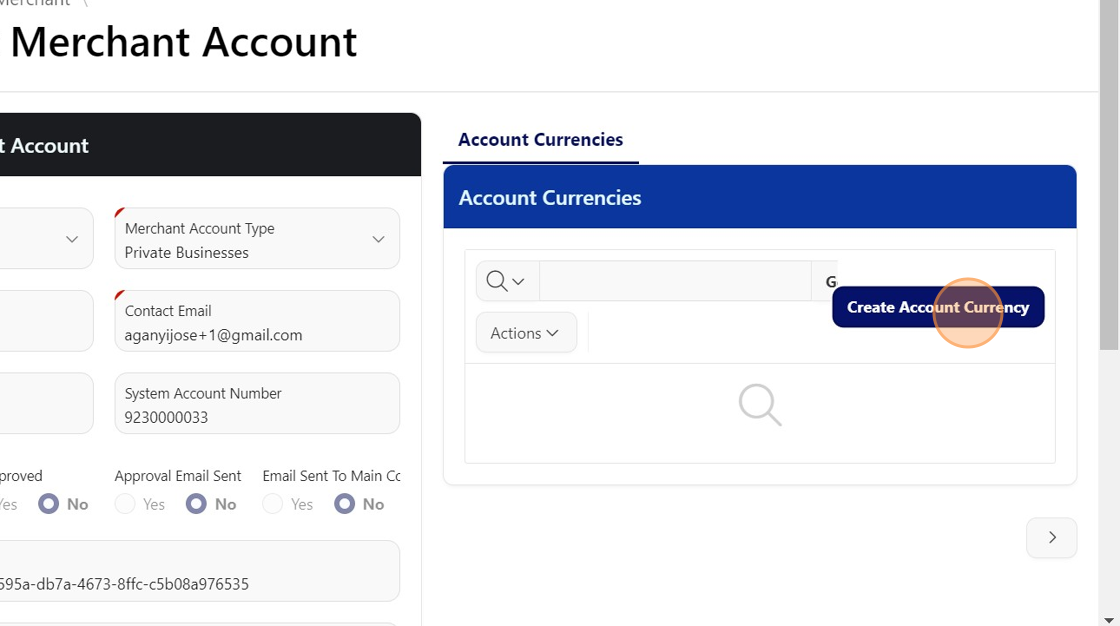Viewport: 1120px width, 626px height.
Task: Click the scrollbar down arrow
Action: point(1109,619)
